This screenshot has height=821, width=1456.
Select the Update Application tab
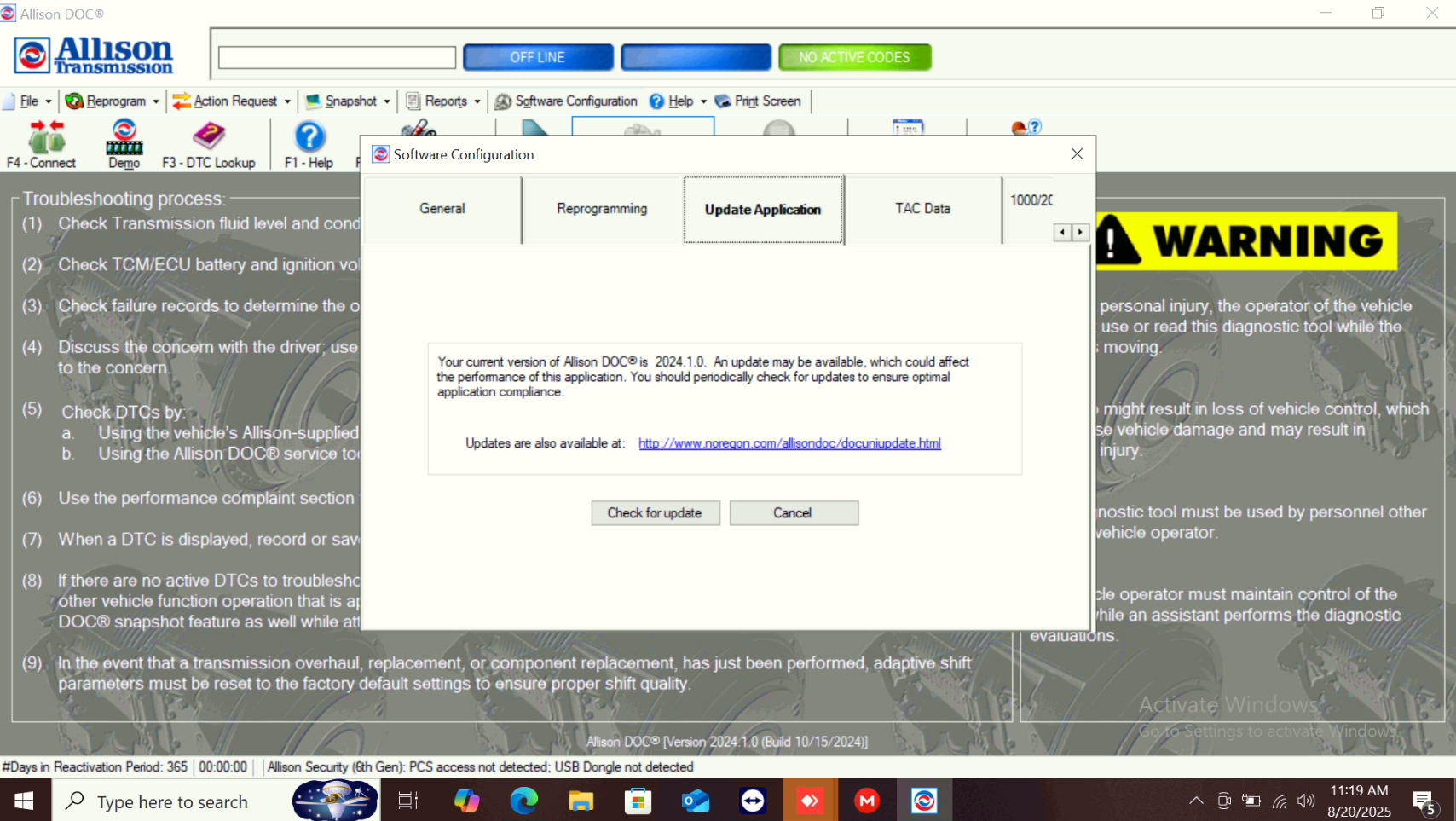763,210
